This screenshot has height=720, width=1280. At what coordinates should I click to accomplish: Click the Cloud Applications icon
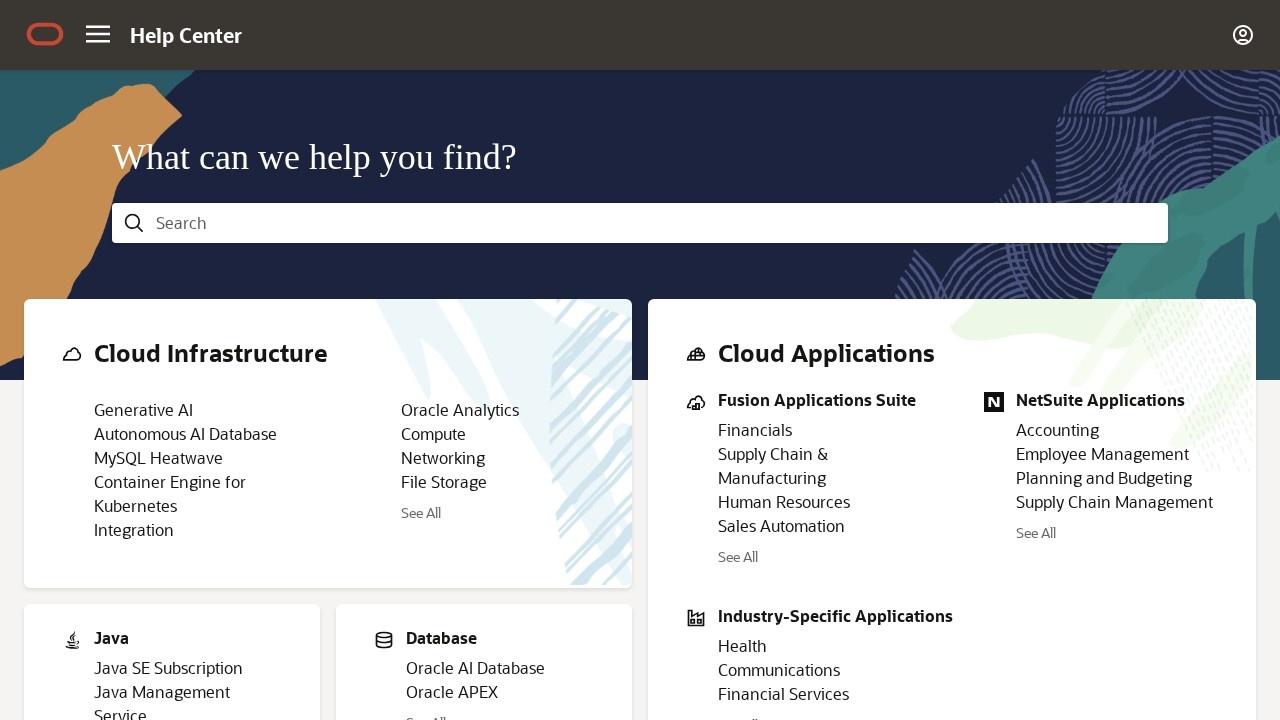tap(696, 354)
